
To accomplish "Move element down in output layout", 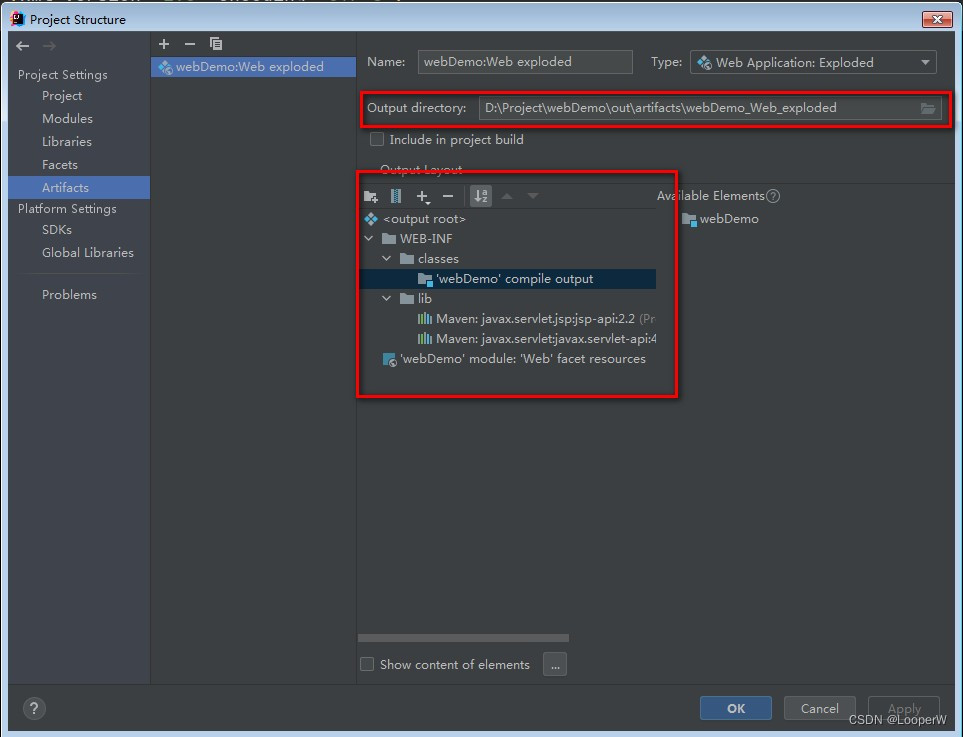I will (533, 196).
